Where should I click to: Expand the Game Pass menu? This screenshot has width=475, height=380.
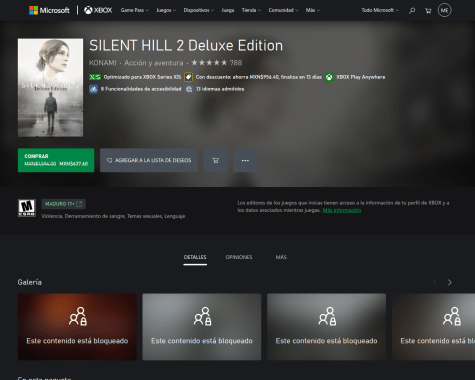tap(135, 10)
